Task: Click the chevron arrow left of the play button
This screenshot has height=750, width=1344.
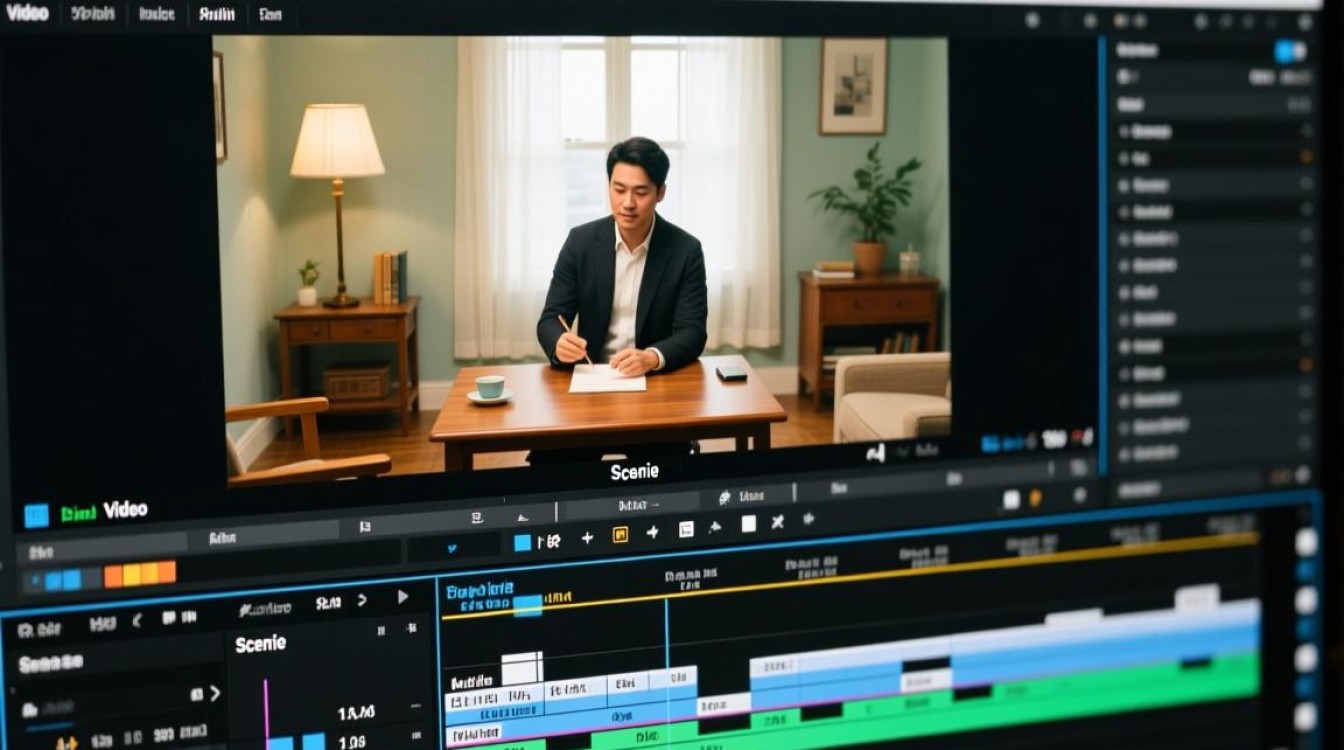Action: click(362, 600)
